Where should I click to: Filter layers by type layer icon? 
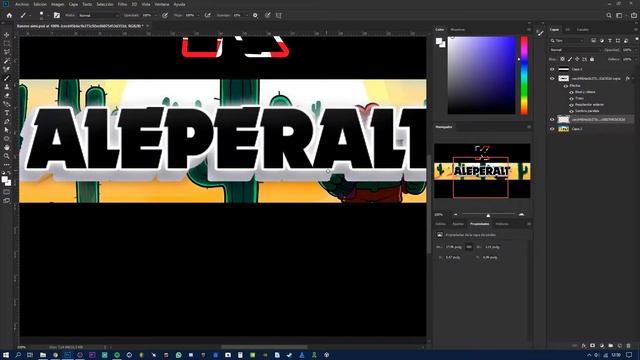pyautogui.click(x=610, y=40)
